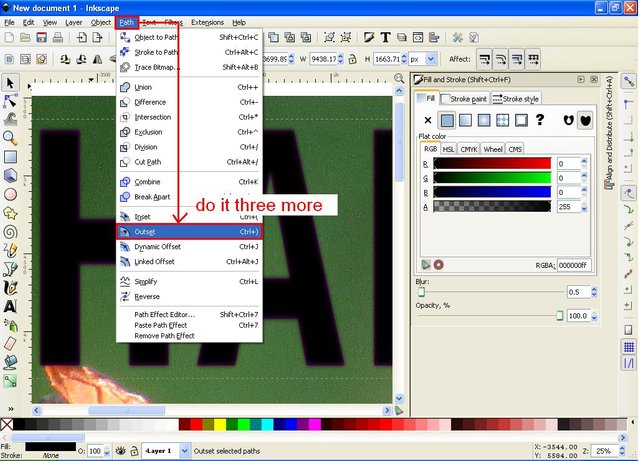
Task: Select the Node edit tool
Action: [10, 101]
